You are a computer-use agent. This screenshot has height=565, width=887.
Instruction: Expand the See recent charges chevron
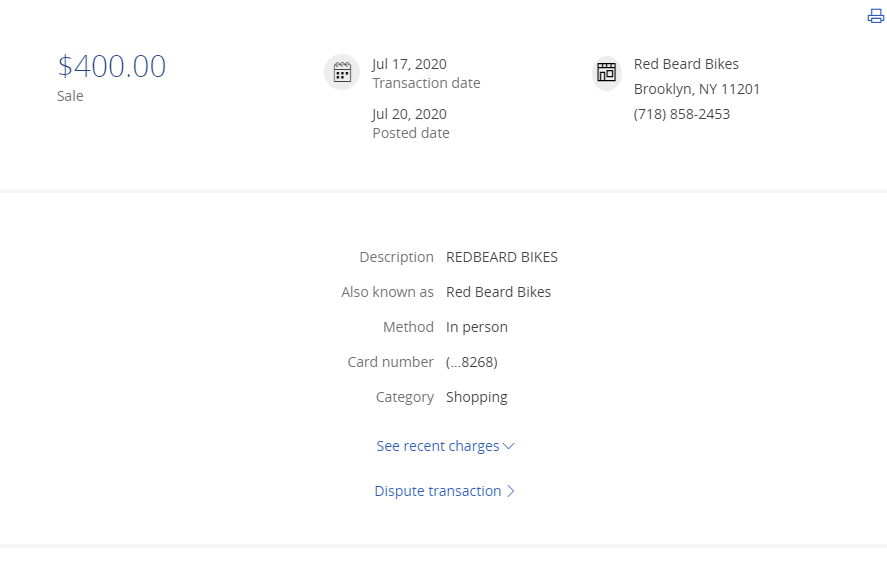(509, 446)
